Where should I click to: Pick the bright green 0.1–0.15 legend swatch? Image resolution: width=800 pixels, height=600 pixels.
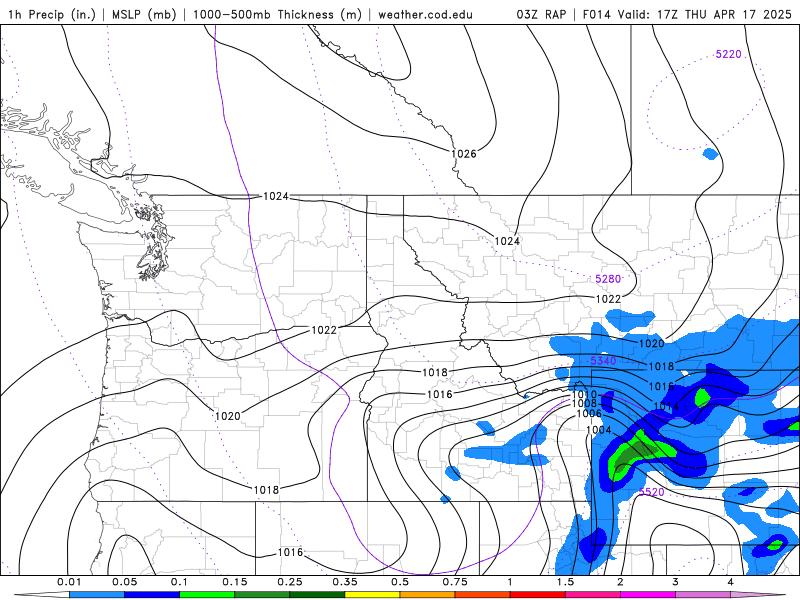pos(207,595)
